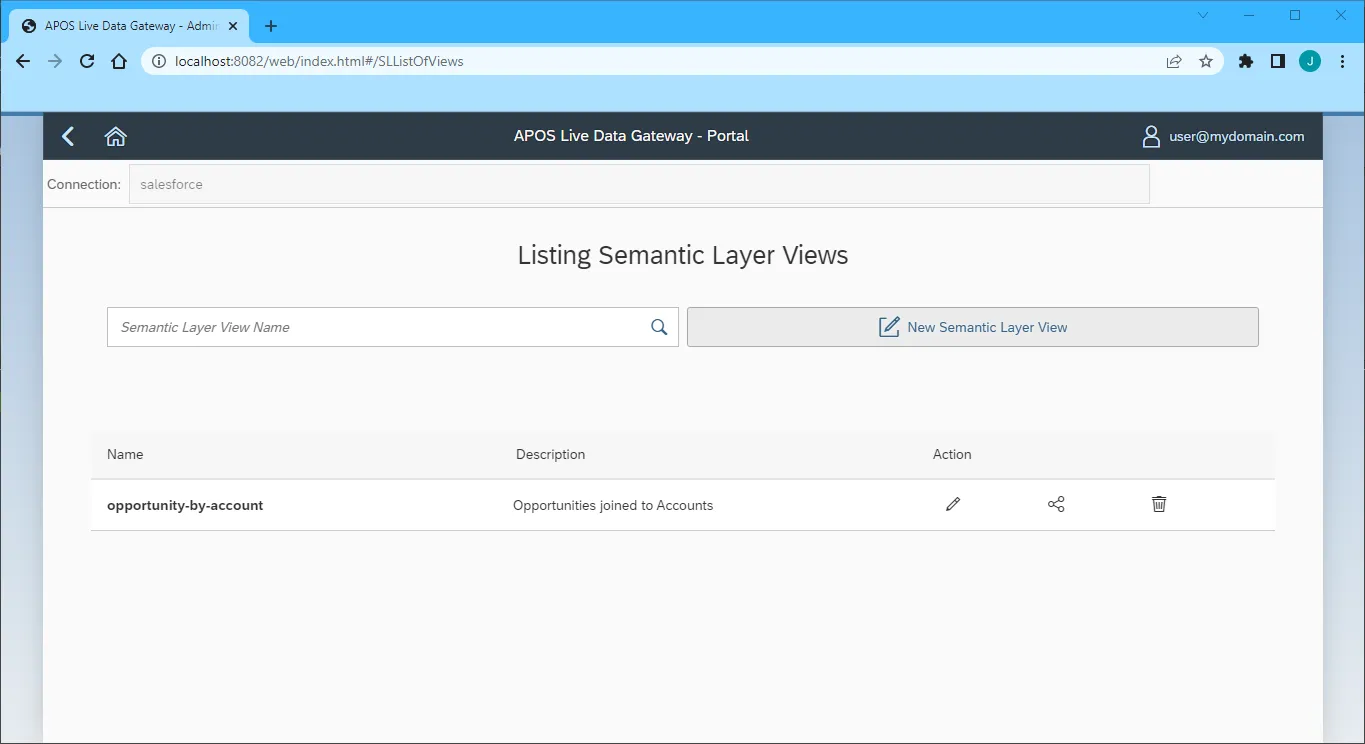Click the home icon in the portal header

click(x=115, y=136)
